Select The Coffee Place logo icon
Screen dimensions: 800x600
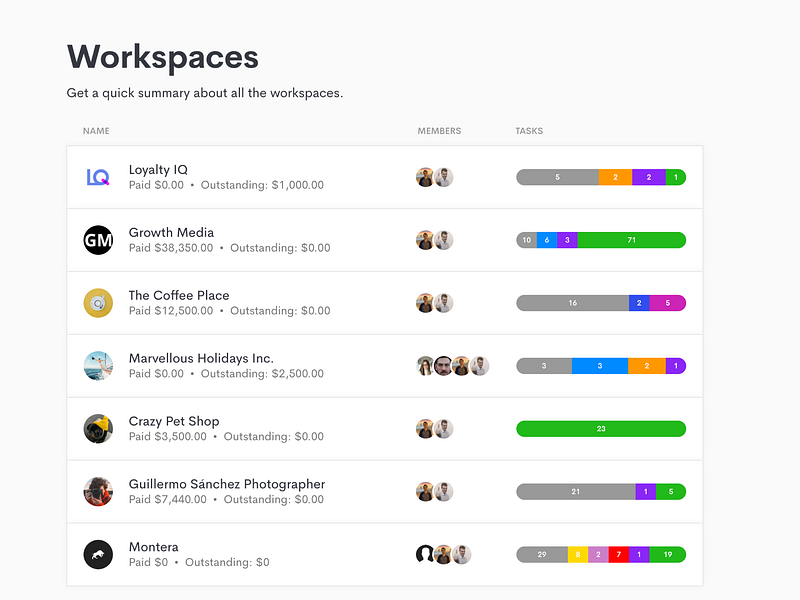click(x=98, y=303)
